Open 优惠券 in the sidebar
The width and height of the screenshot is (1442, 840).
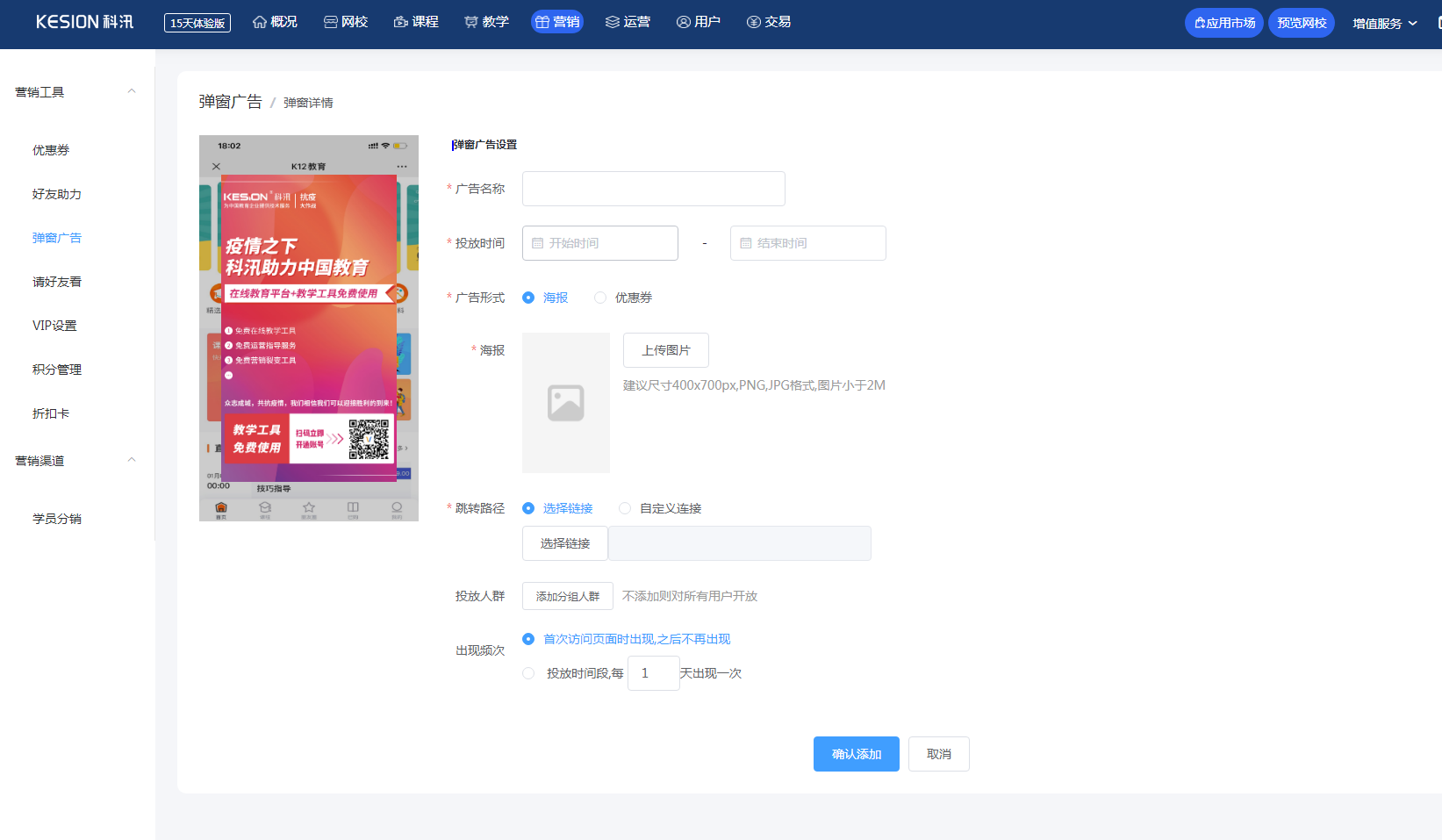pyautogui.click(x=51, y=150)
